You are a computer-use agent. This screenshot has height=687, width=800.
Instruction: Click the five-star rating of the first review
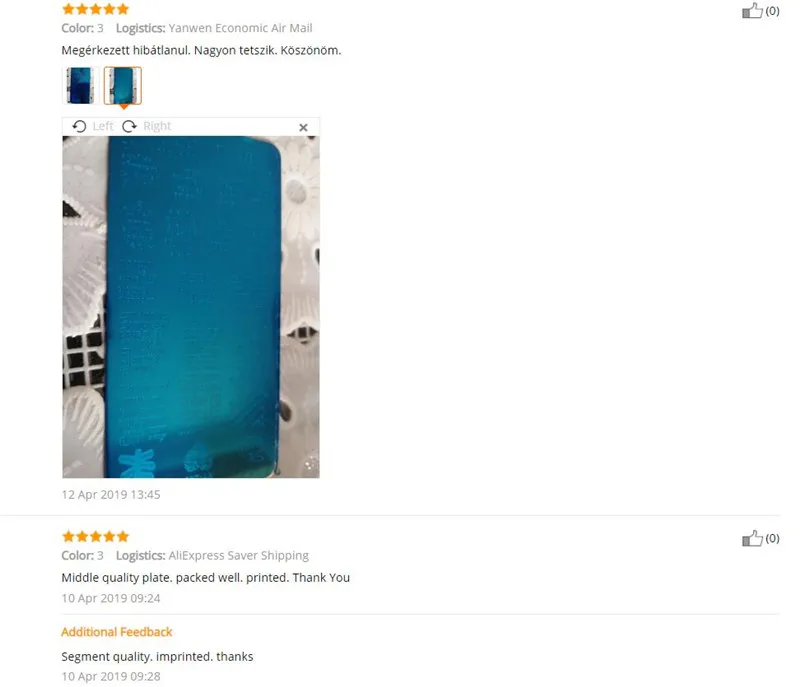95,9
